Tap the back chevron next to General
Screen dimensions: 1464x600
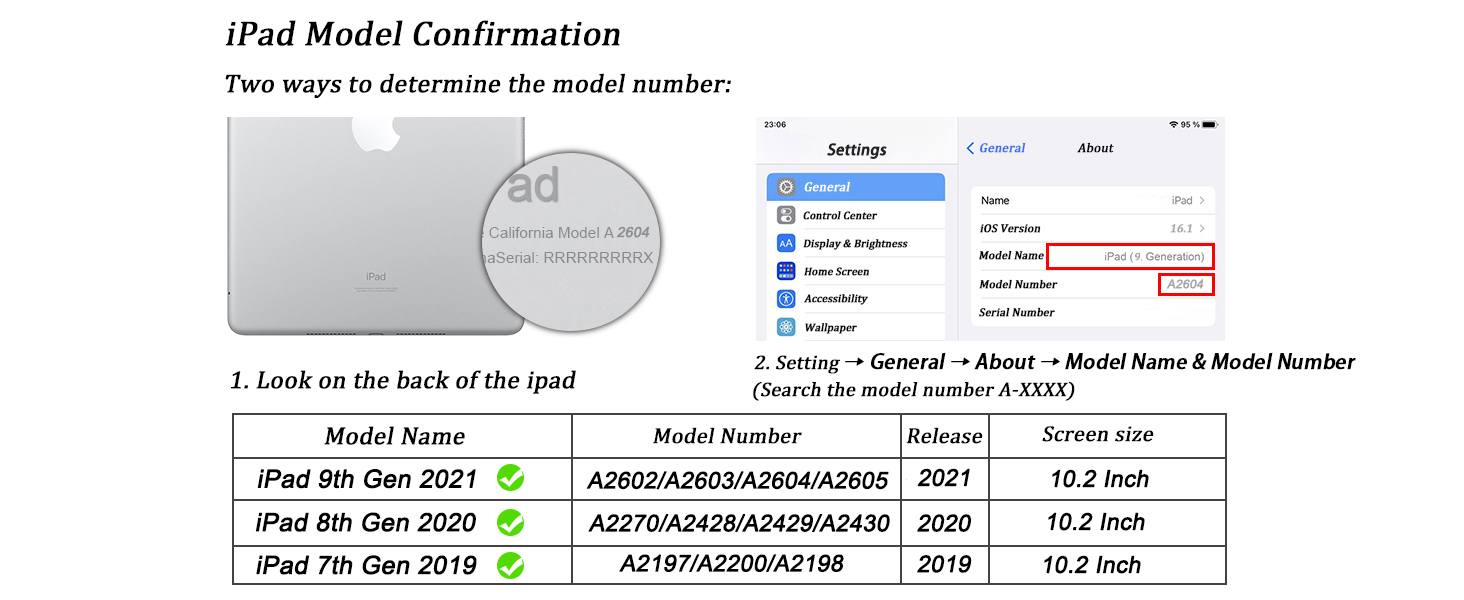pos(971,148)
